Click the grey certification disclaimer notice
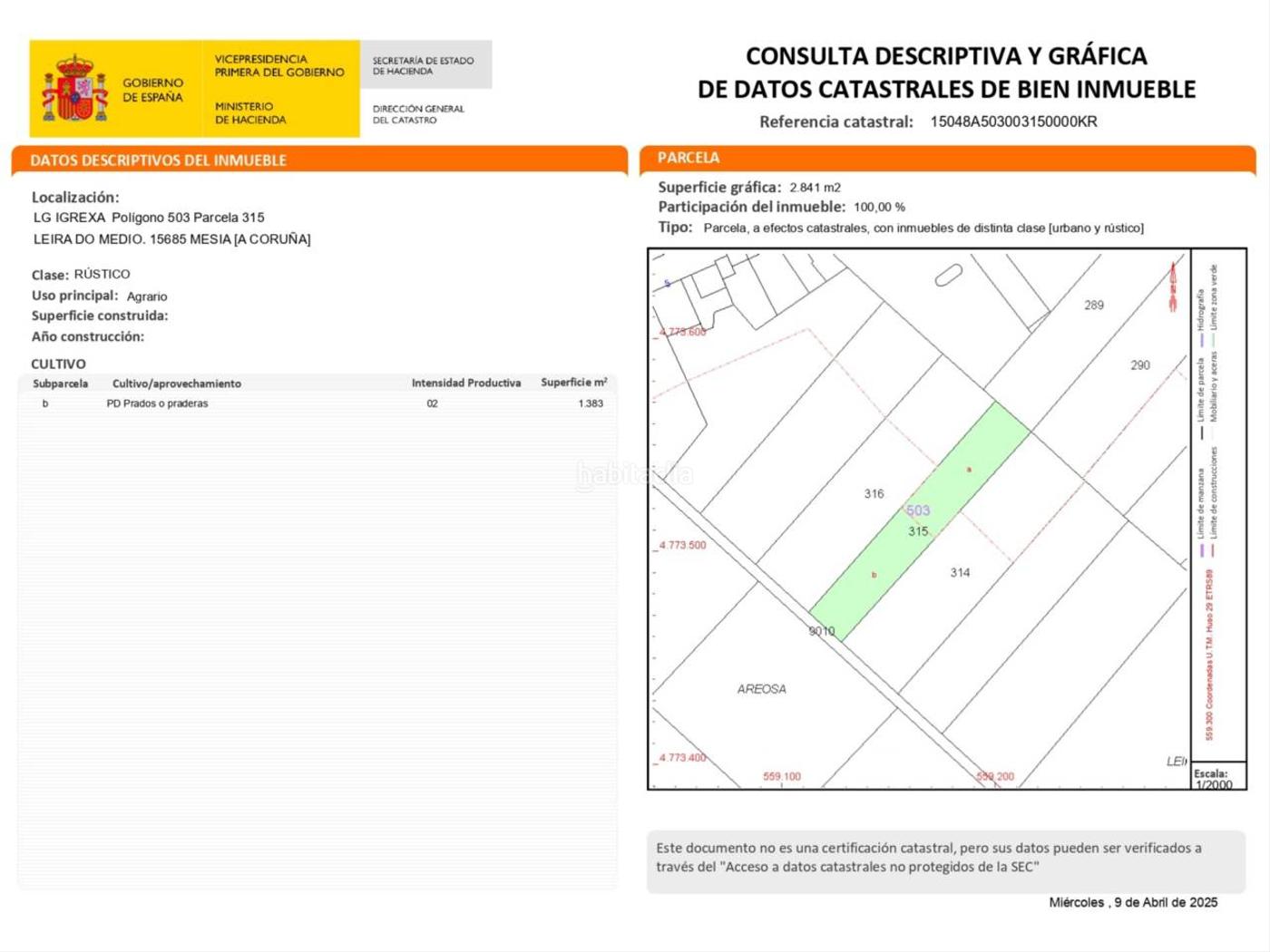 [x=946, y=861]
